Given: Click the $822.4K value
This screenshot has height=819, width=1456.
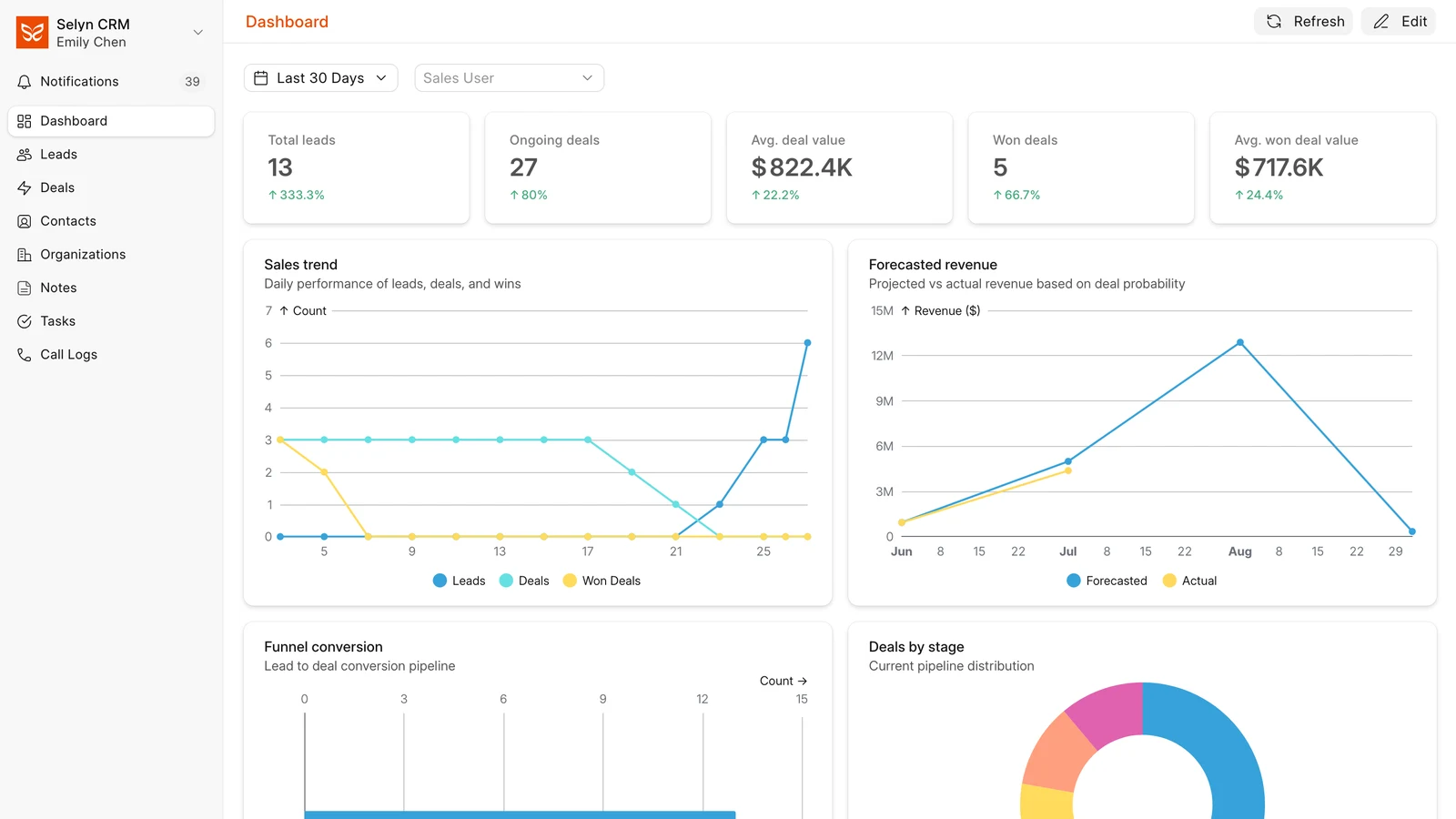Looking at the screenshot, I should pos(802,167).
